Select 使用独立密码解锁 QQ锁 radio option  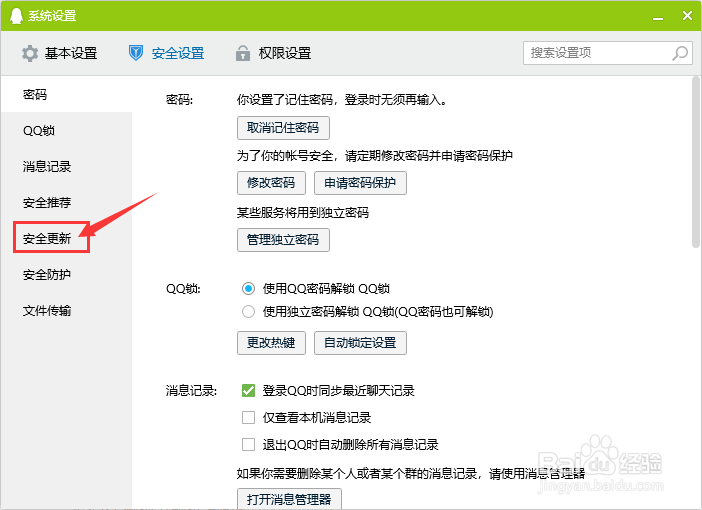248,311
